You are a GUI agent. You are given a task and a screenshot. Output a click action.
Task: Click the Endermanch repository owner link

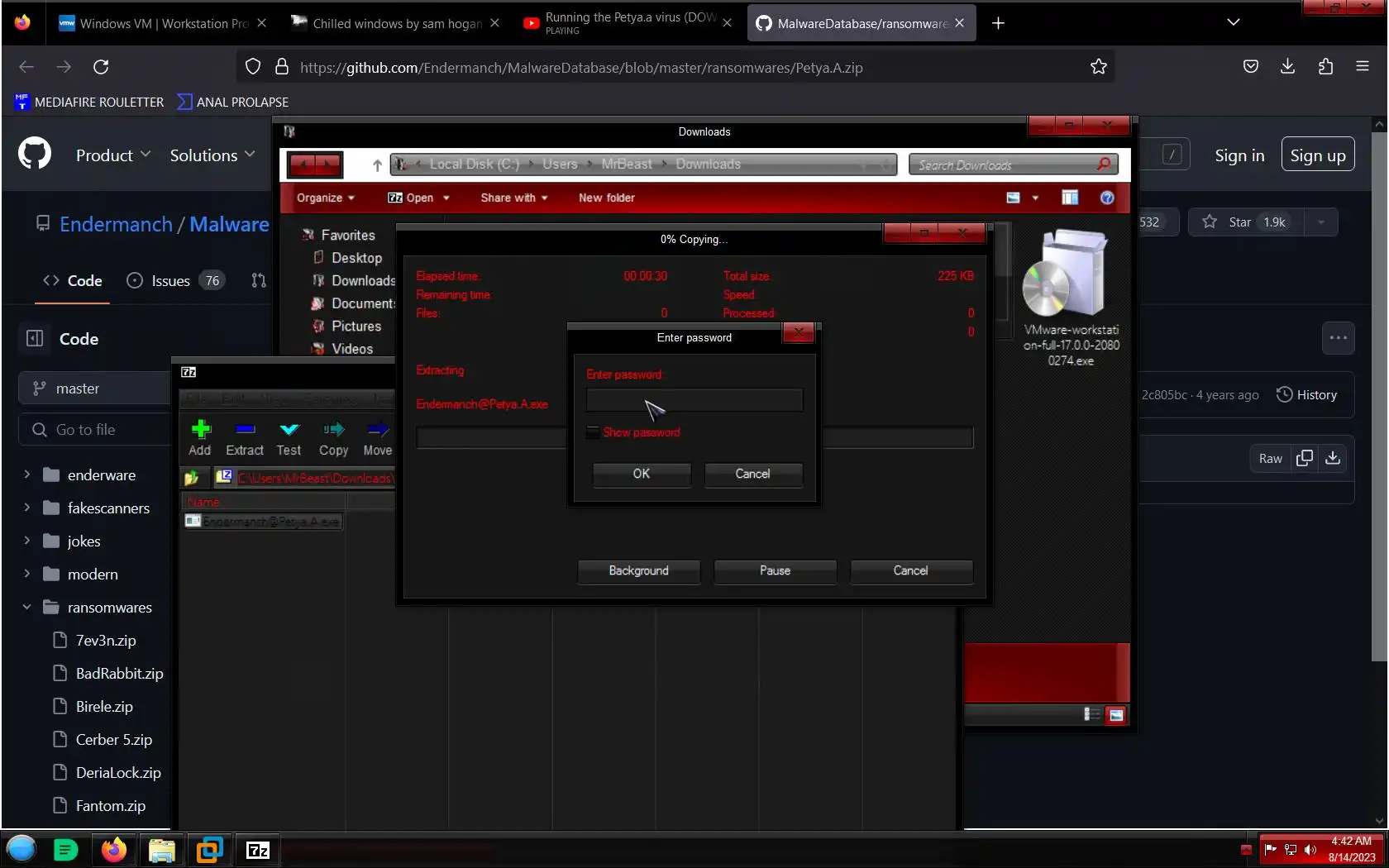(116, 224)
